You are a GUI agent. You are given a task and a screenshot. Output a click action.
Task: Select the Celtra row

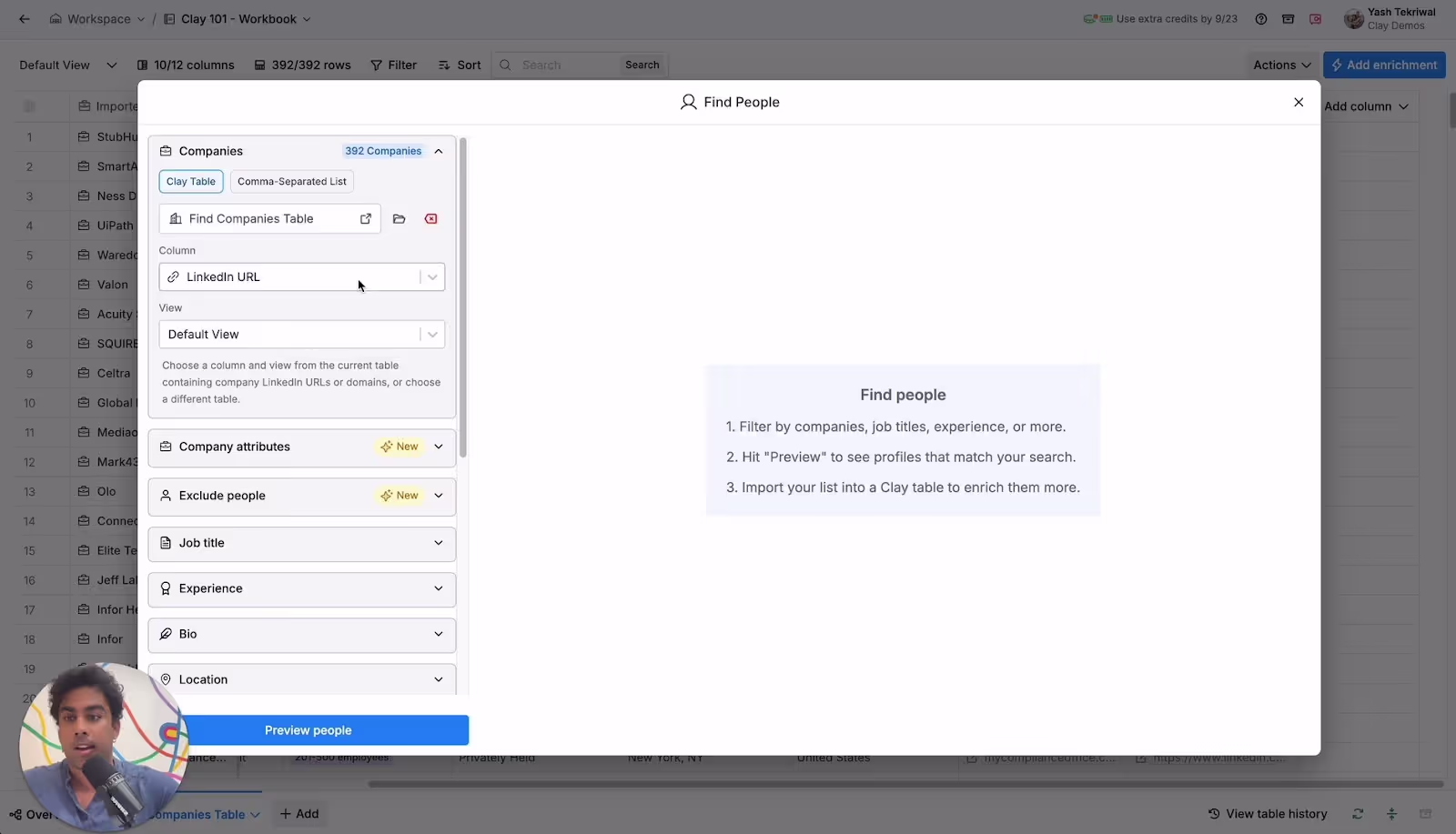click(113, 374)
